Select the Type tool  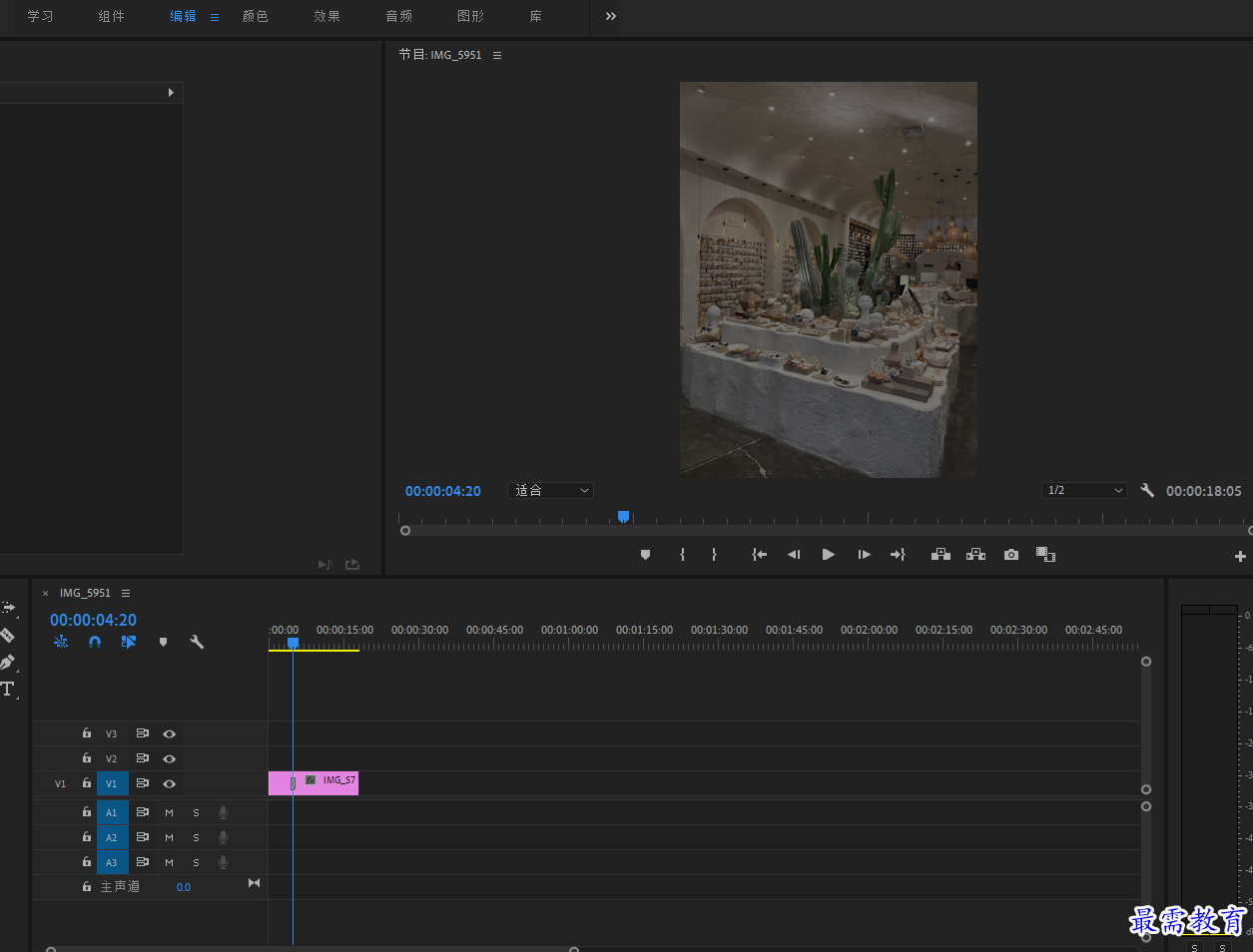click(8, 689)
